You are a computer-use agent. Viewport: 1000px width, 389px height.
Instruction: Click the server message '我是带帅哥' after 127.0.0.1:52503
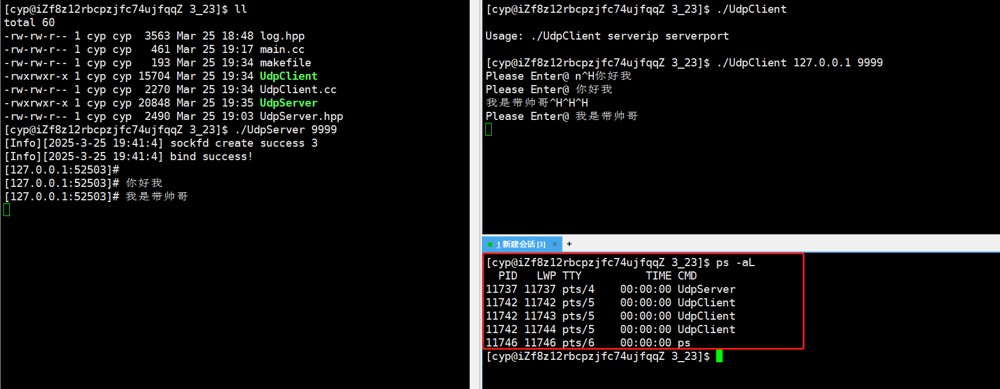pos(156,196)
